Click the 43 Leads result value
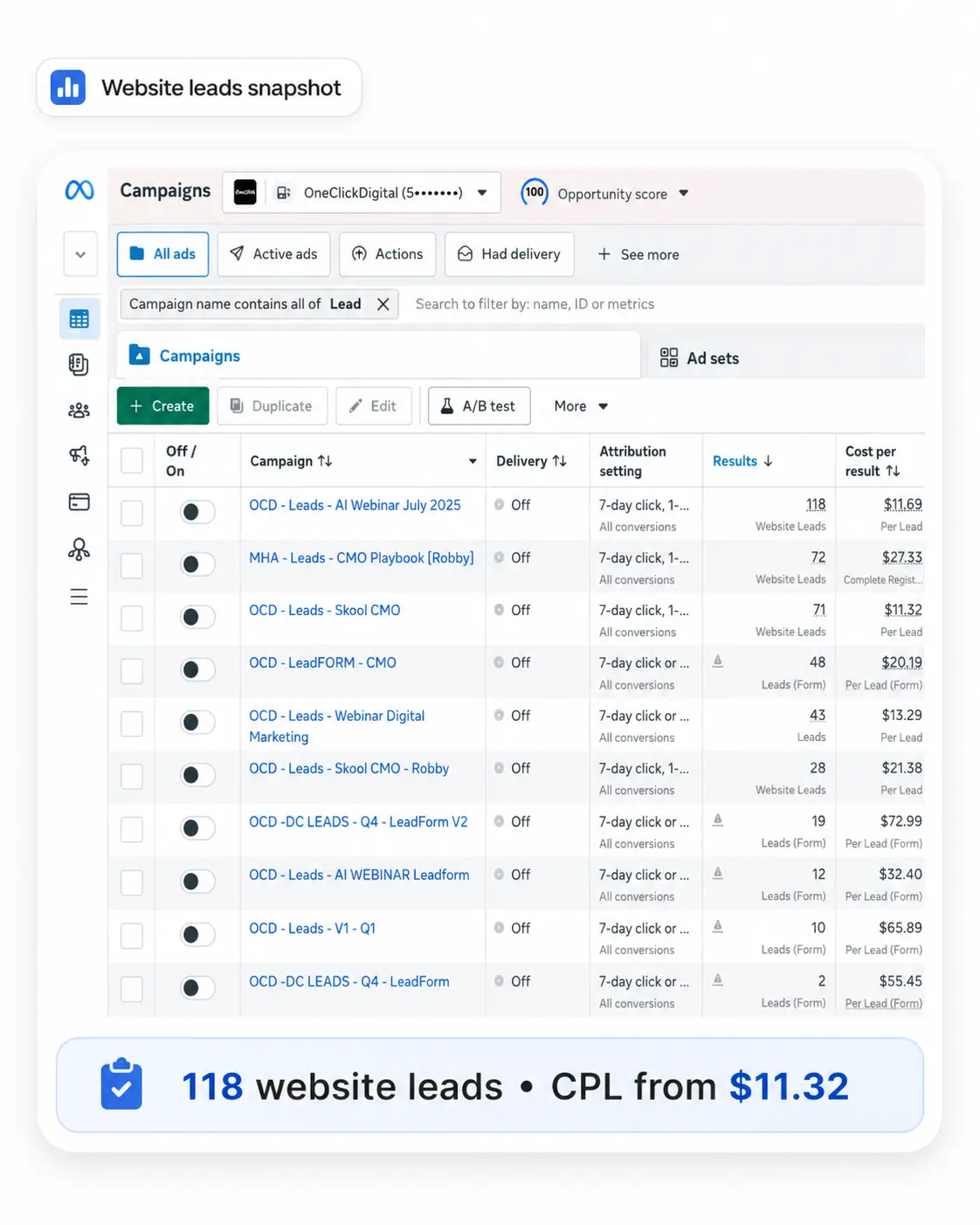The height and width of the screenshot is (1225, 980). point(818,715)
